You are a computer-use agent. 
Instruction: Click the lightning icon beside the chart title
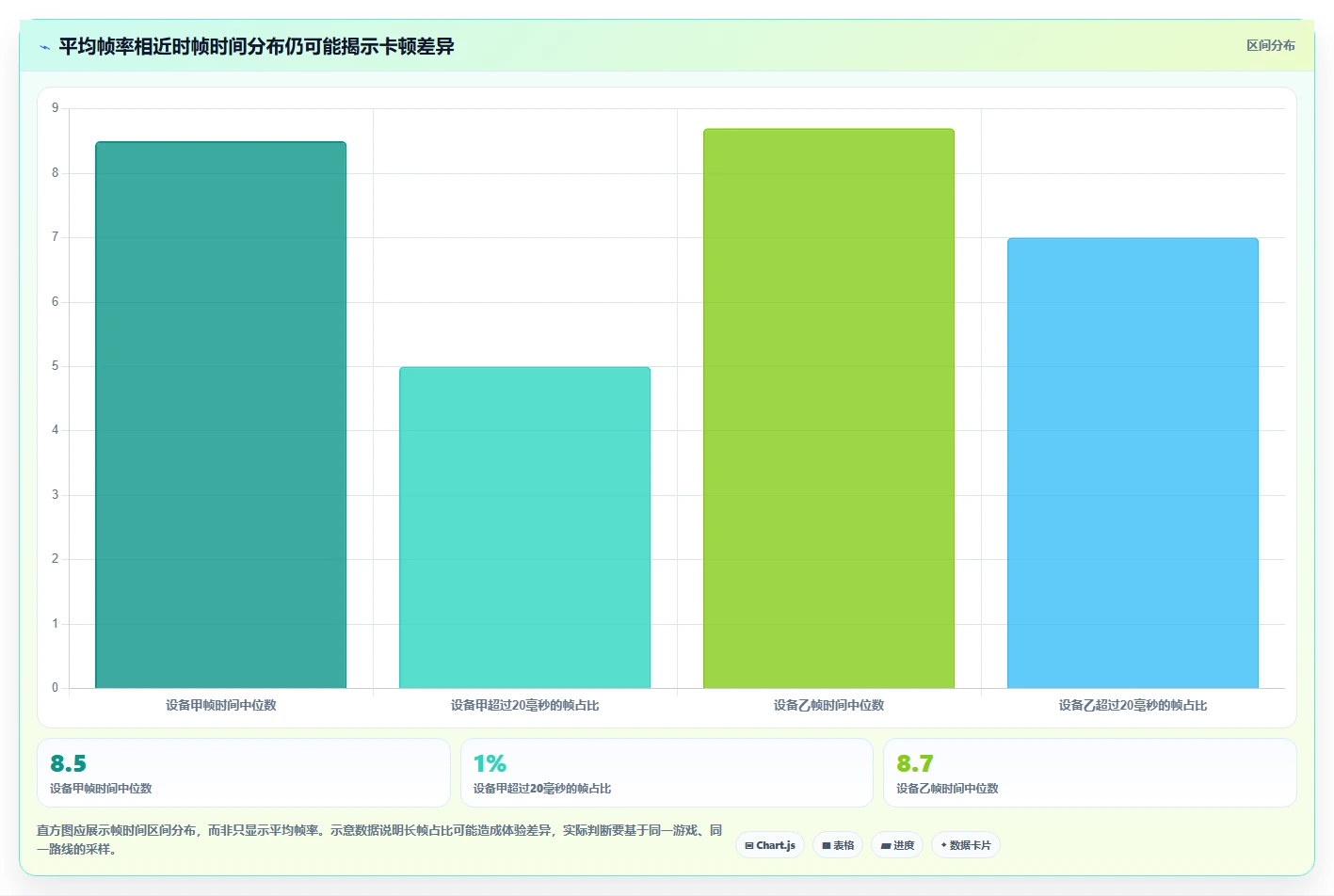tap(44, 47)
